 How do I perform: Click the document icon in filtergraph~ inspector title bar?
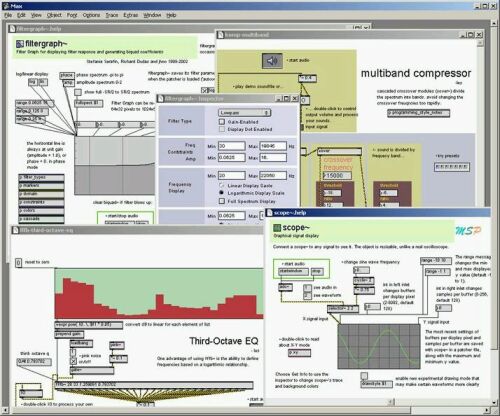coord(161,99)
